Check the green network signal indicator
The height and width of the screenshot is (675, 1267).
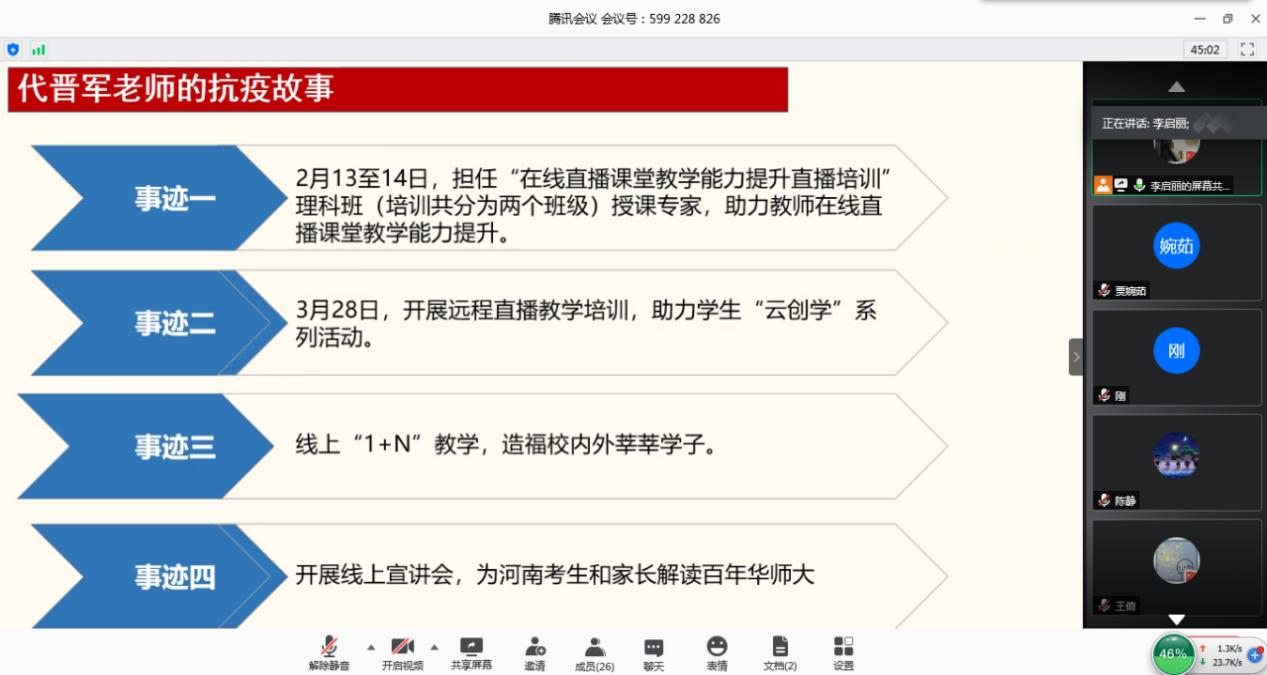38,49
